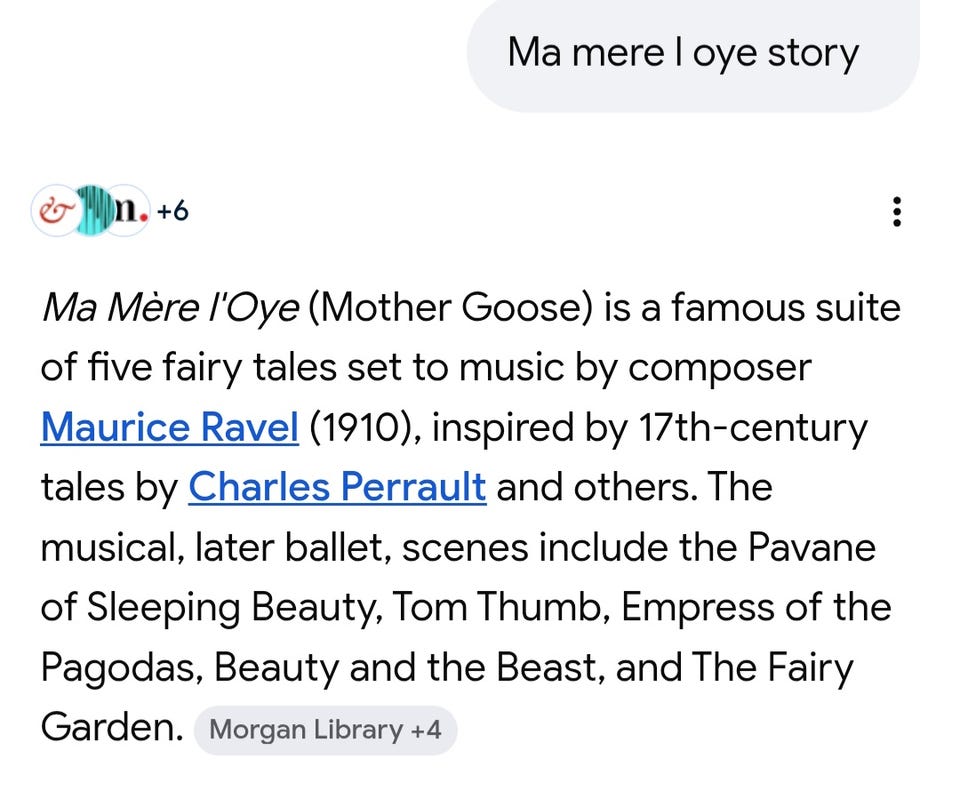Click the italic 'Ma Mère l'Oye' title
The width and height of the screenshot is (960, 790).
click(169, 308)
